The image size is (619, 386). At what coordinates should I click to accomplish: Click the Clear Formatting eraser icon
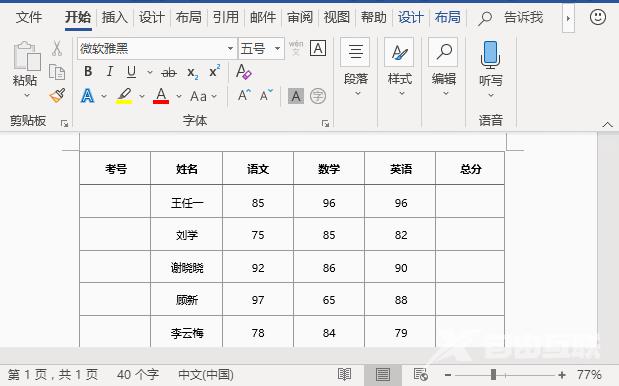(244, 72)
